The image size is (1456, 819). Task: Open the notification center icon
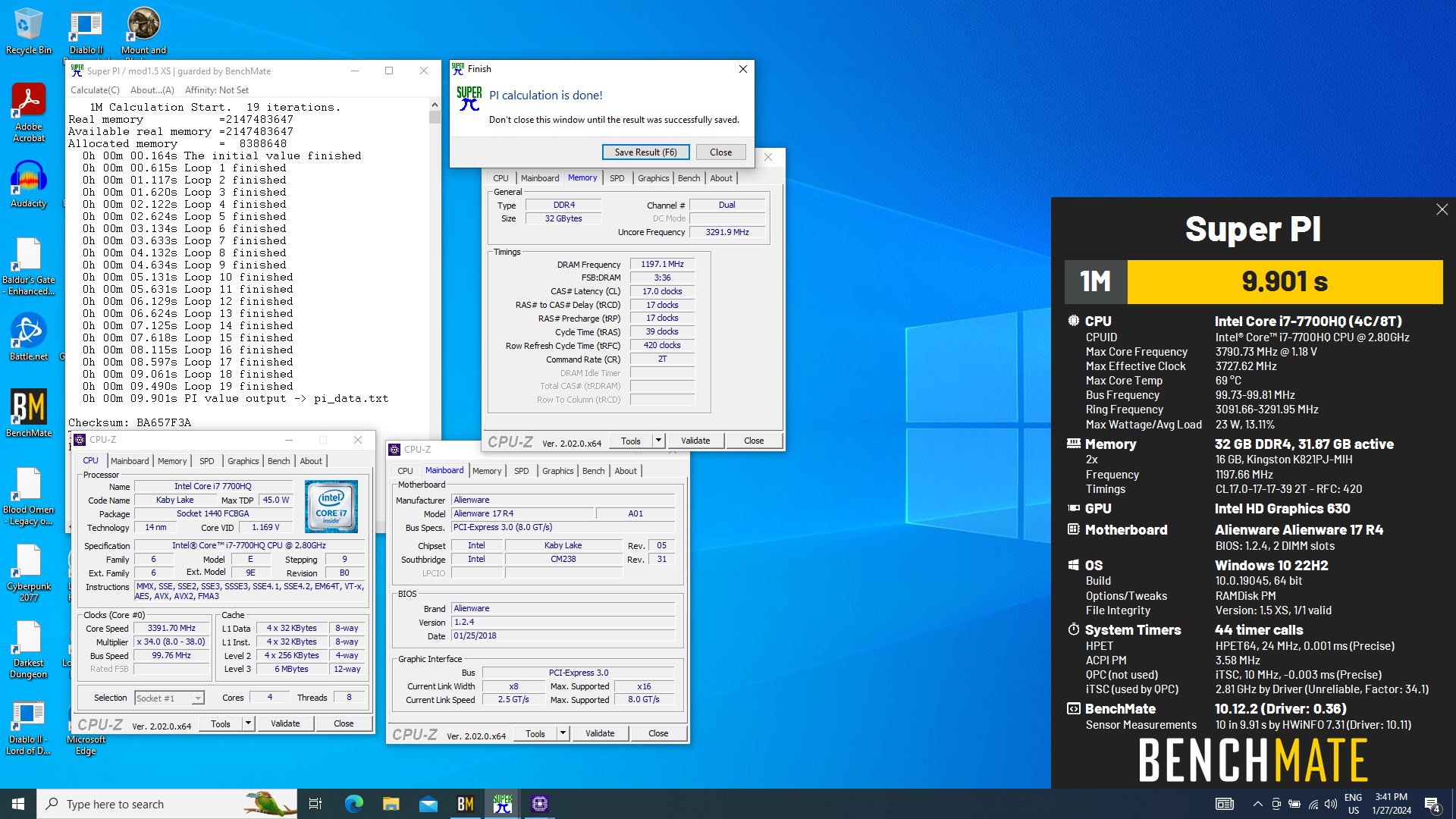[1432, 804]
